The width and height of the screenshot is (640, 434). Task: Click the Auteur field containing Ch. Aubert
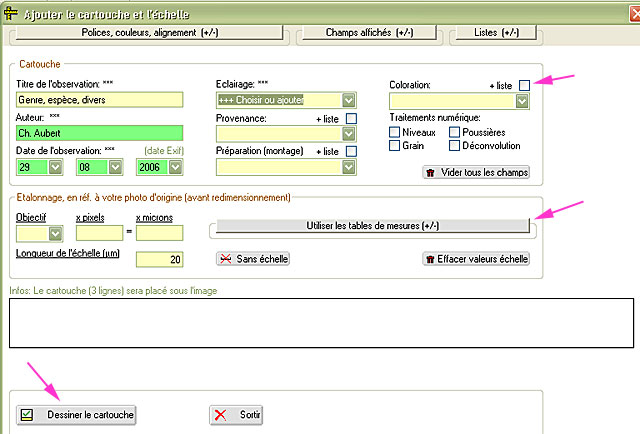click(100, 133)
